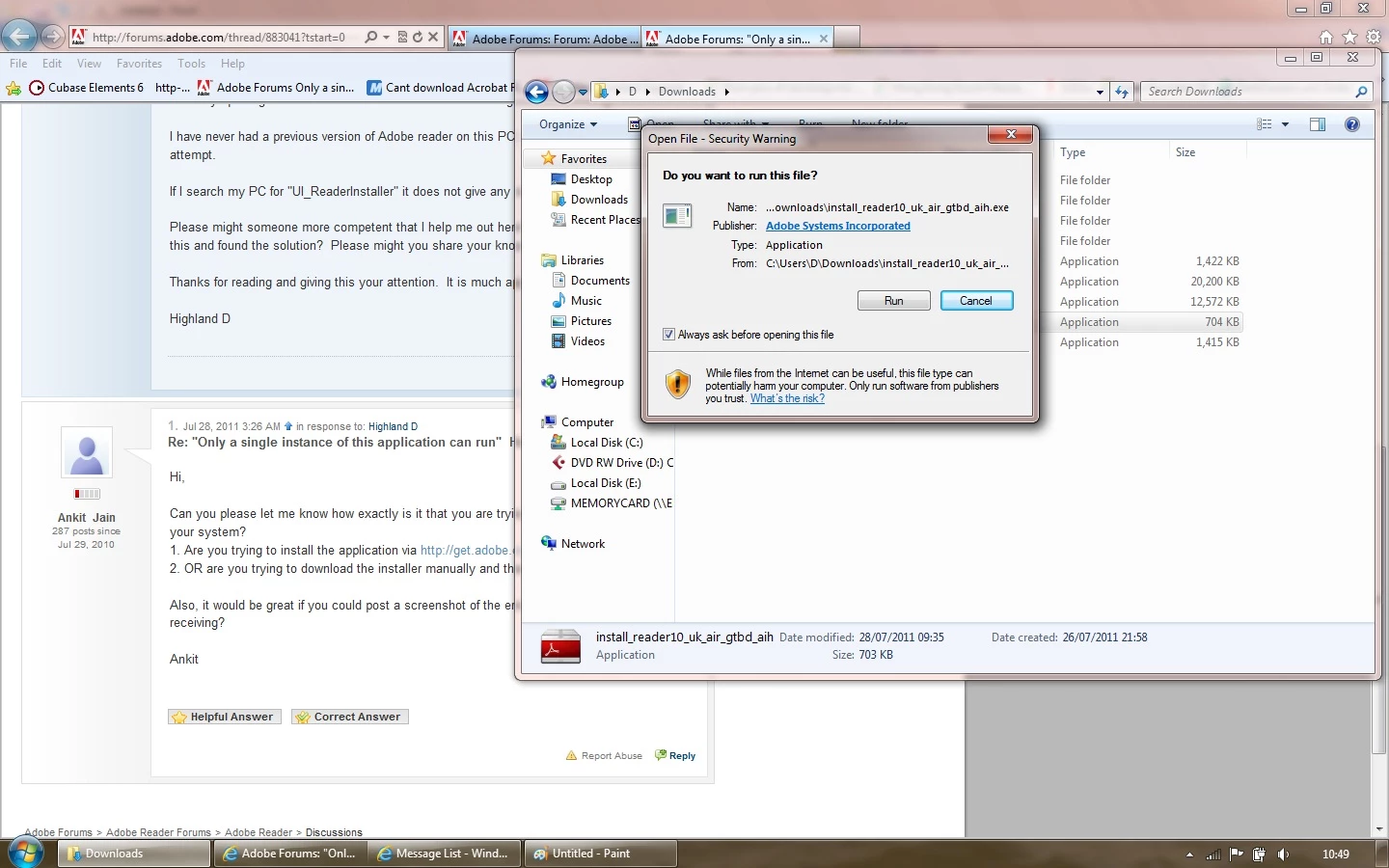The width and height of the screenshot is (1389, 868).
Task: Click Cancel in Security Warning dialog
Action: (x=976, y=301)
